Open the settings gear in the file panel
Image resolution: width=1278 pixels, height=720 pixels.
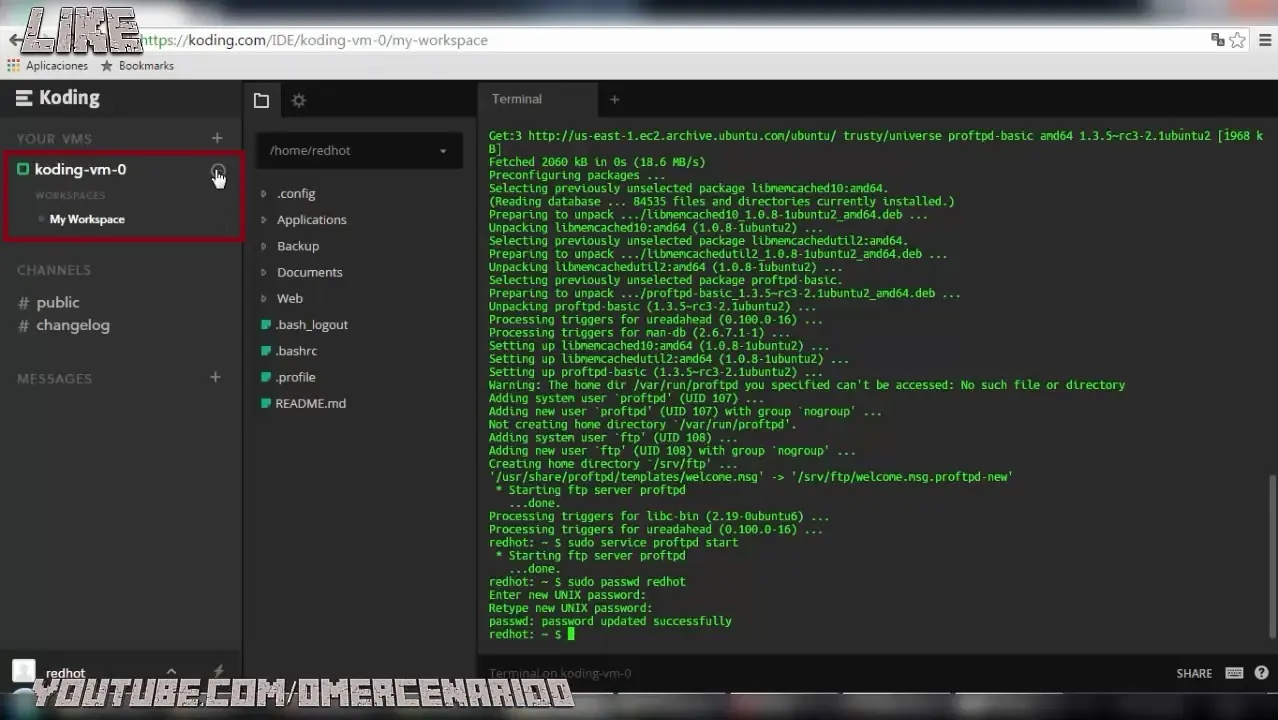[297, 100]
